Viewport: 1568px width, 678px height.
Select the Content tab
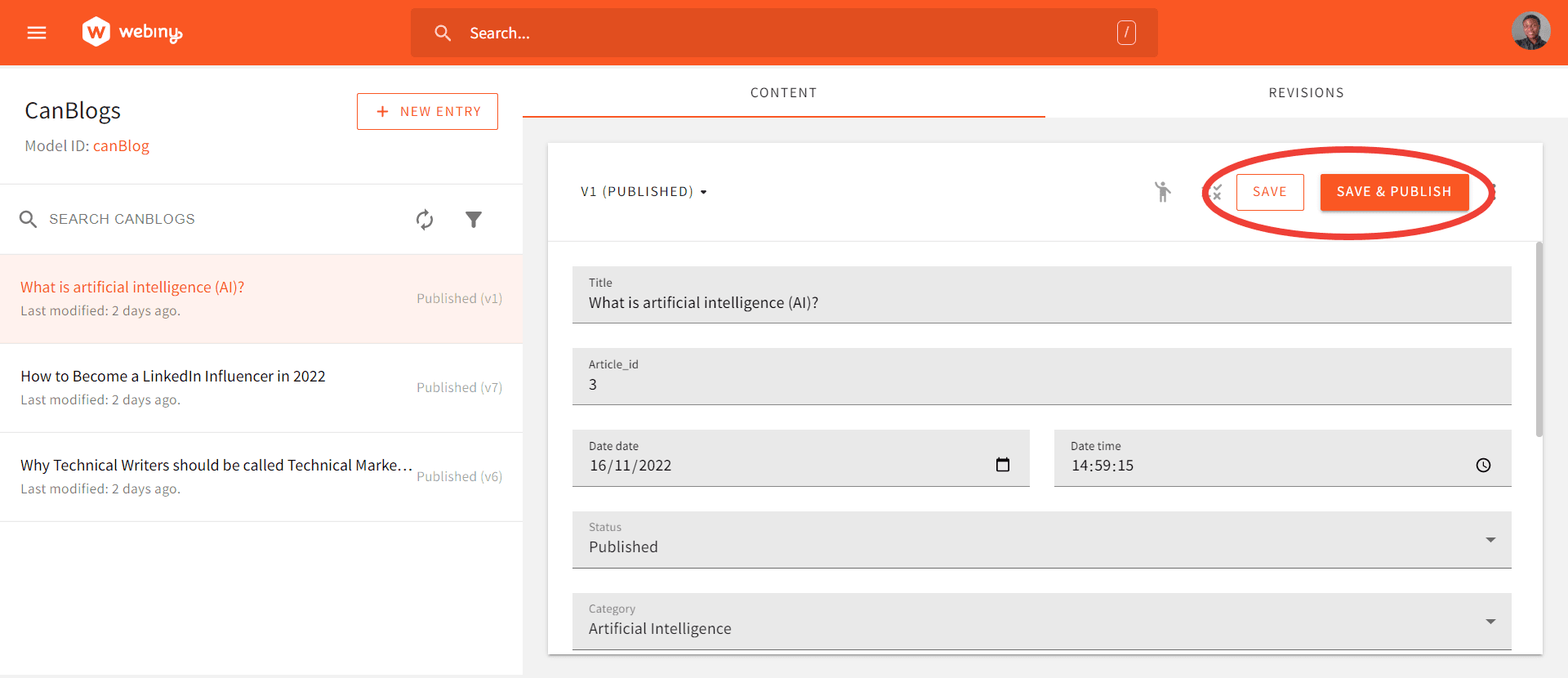pos(783,93)
